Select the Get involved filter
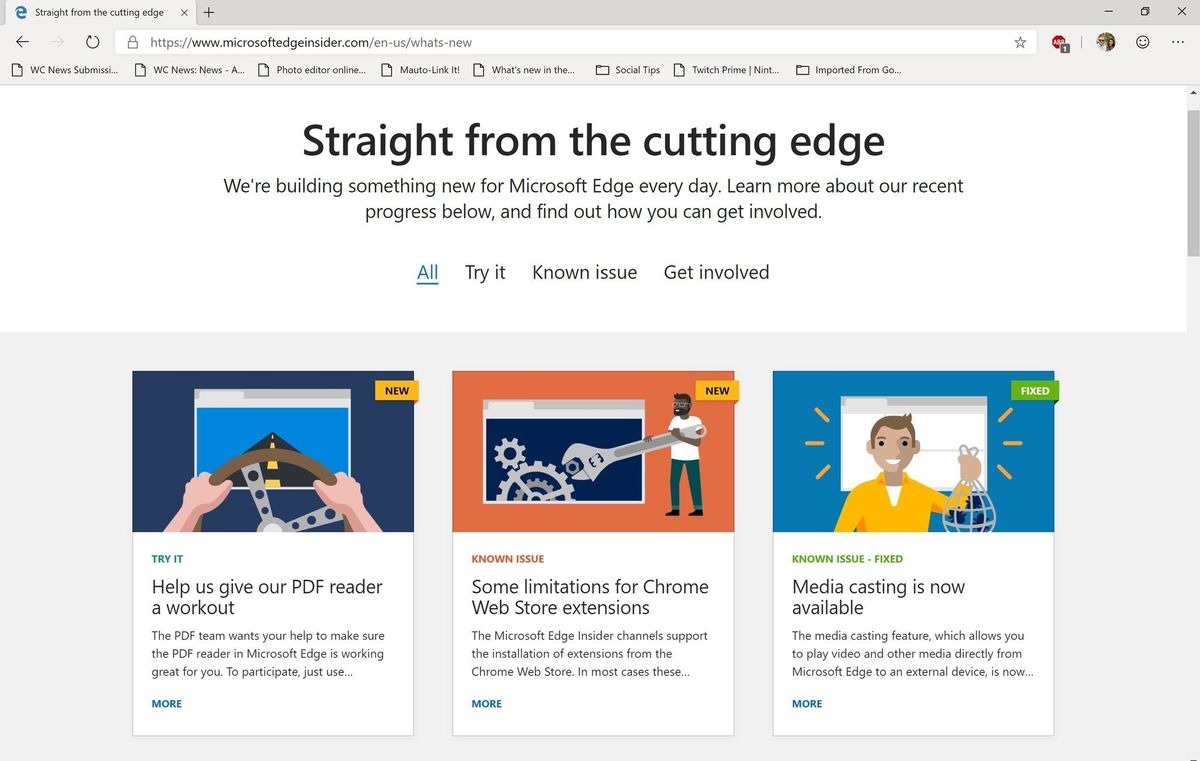The height and width of the screenshot is (761, 1200). point(716,272)
